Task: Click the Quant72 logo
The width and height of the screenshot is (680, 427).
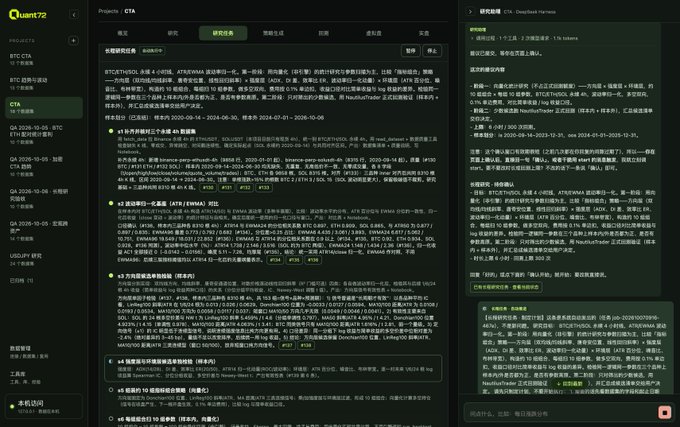Action: [x=27, y=15]
